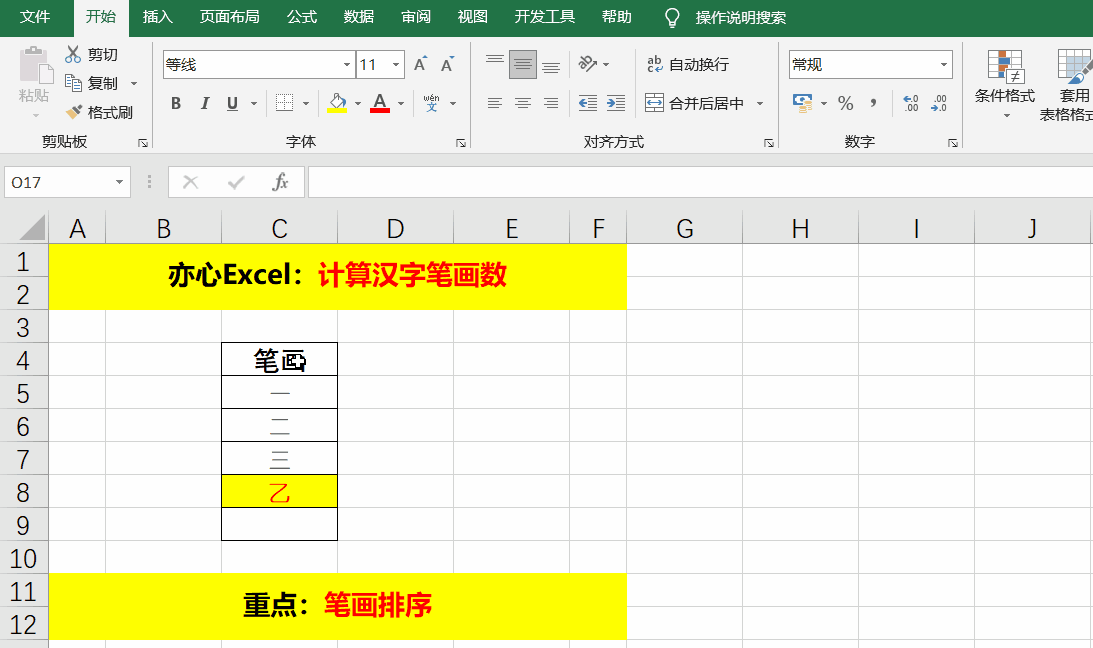Click Format as Table (套用表格格式)

point(1066,85)
